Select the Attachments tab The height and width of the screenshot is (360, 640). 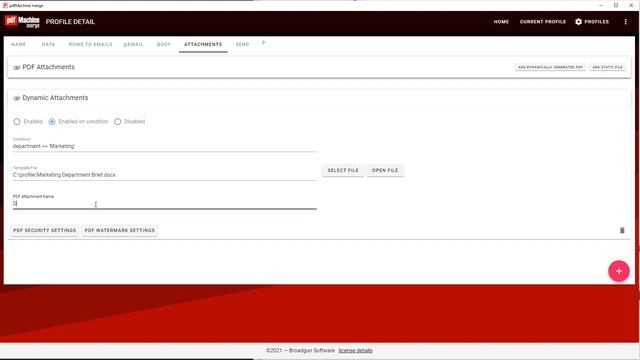(203, 44)
